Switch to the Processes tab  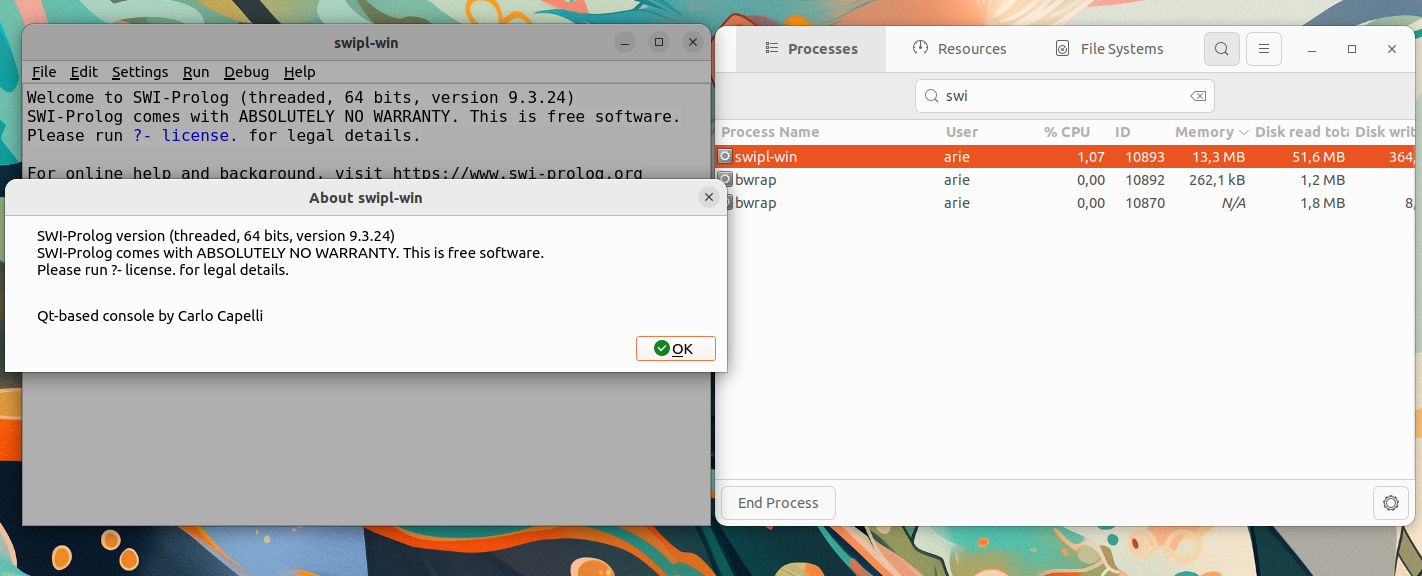point(811,48)
